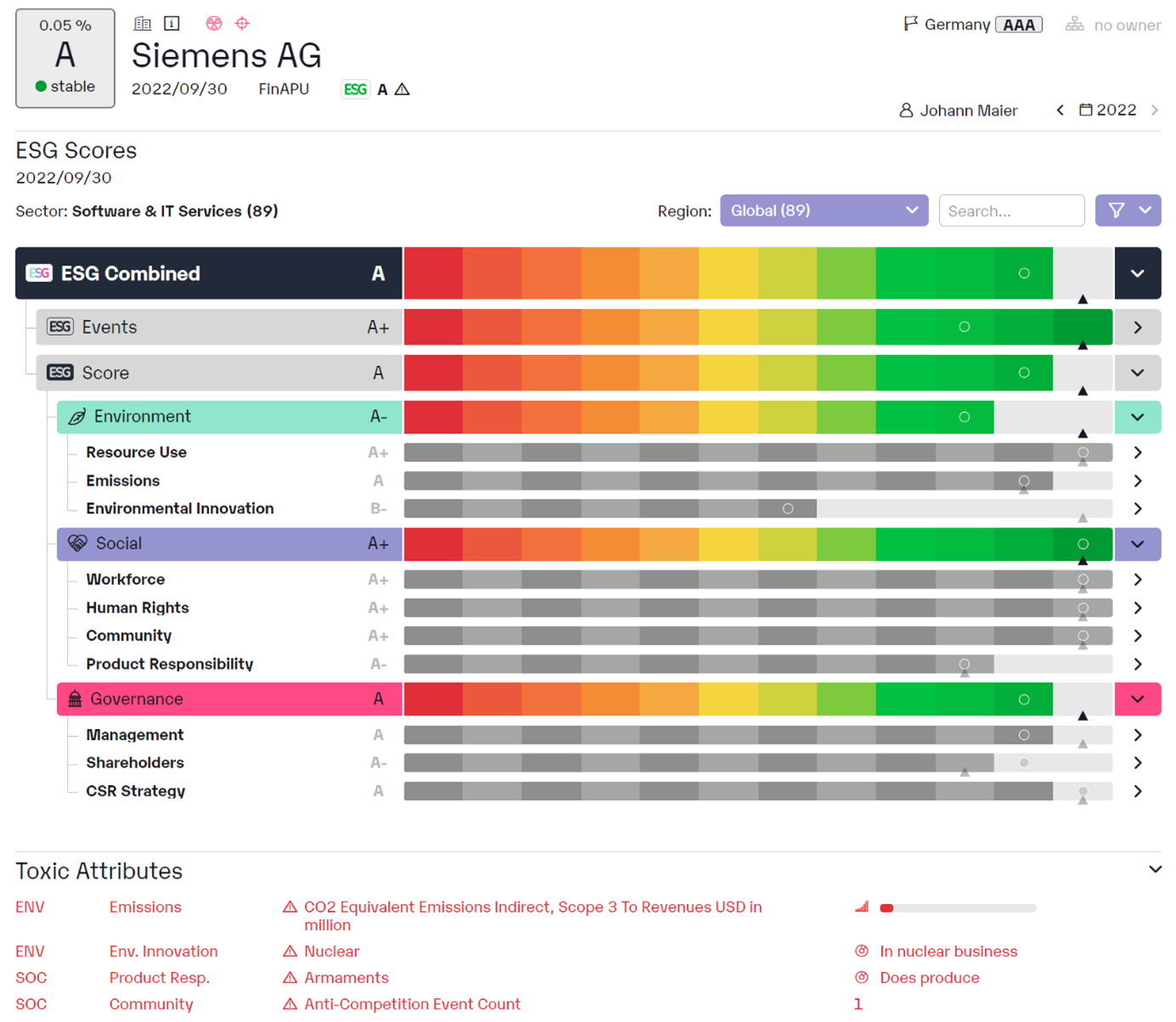Image resolution: width=1176 pixels, height=1022 pixels.
Task: Expand the Events row arrow
Action: [x=1138, y=327]
